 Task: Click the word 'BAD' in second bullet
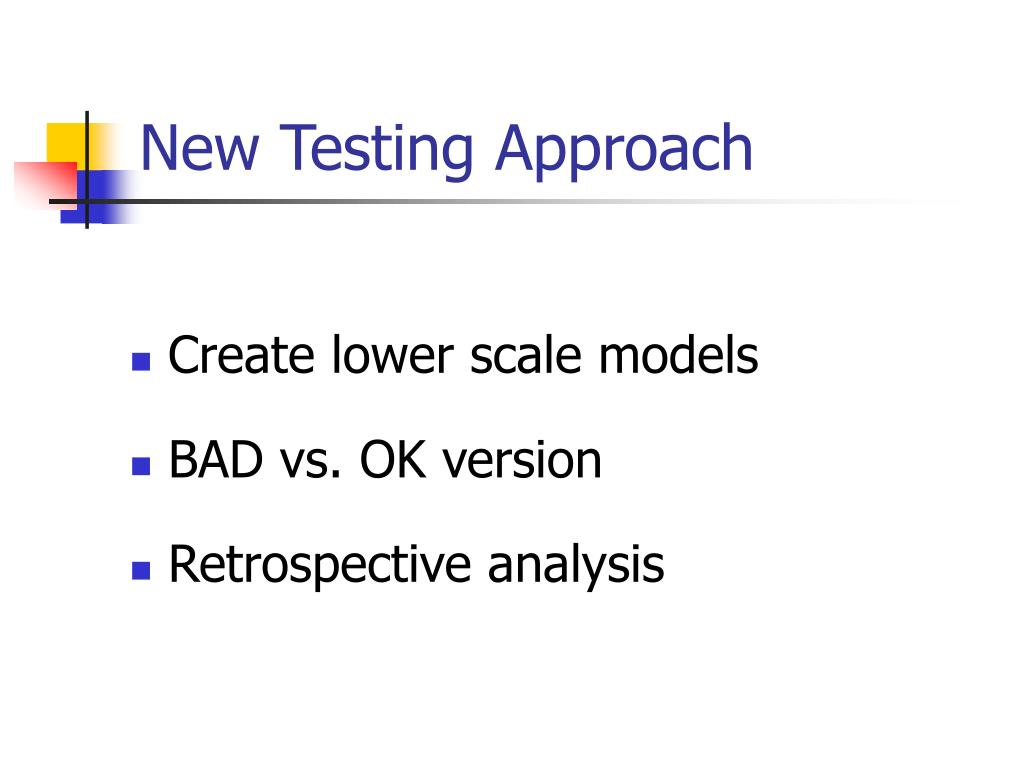pos(216,460)
